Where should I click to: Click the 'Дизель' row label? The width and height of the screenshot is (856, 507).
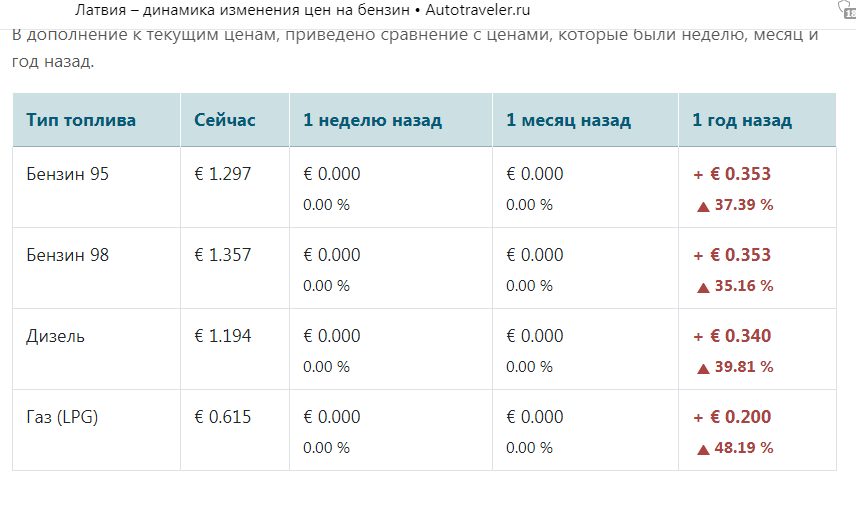[x=55, y=336]
